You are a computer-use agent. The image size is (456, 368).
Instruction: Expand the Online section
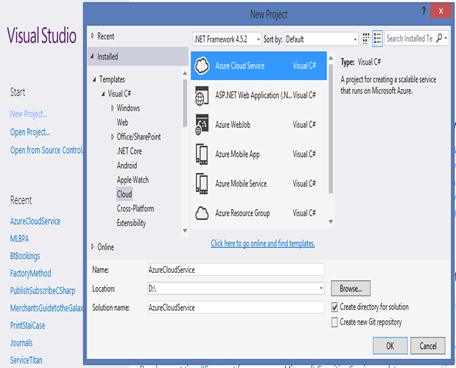click(x=93, y=247)
